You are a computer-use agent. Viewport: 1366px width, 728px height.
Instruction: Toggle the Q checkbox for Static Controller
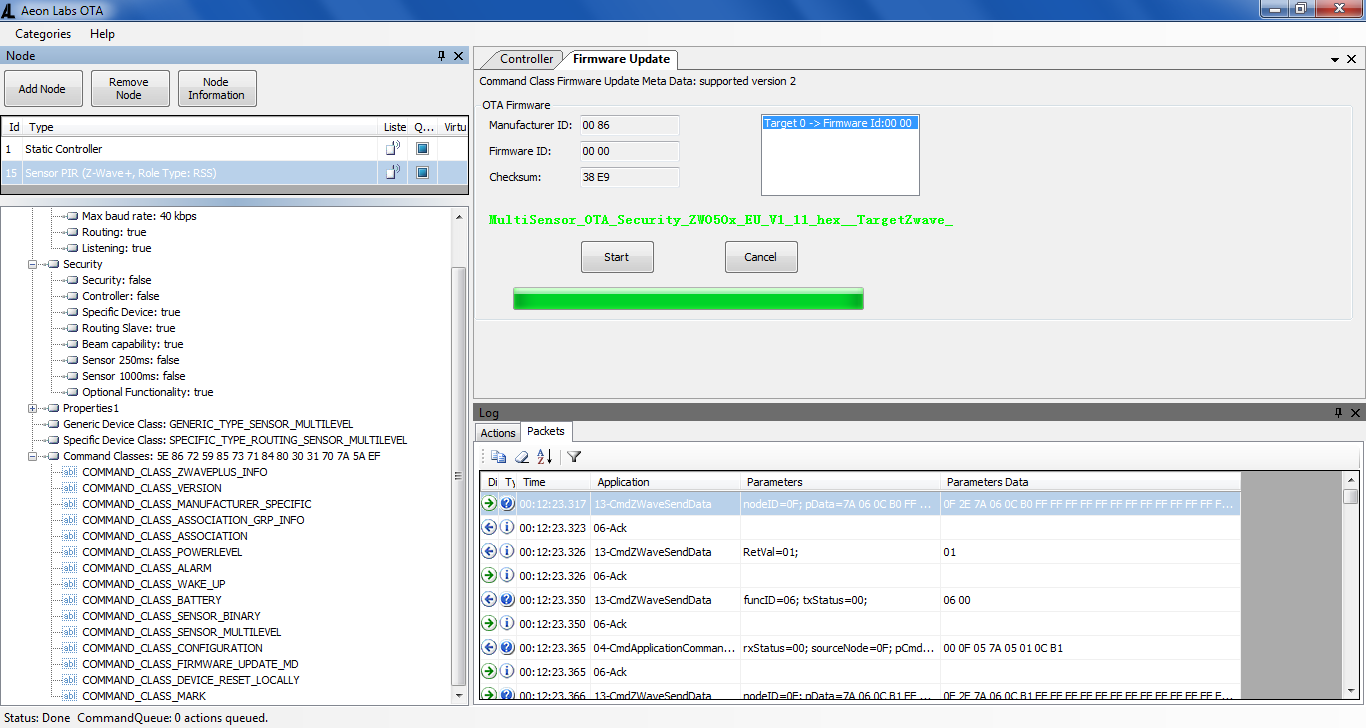tap(422, 149)
